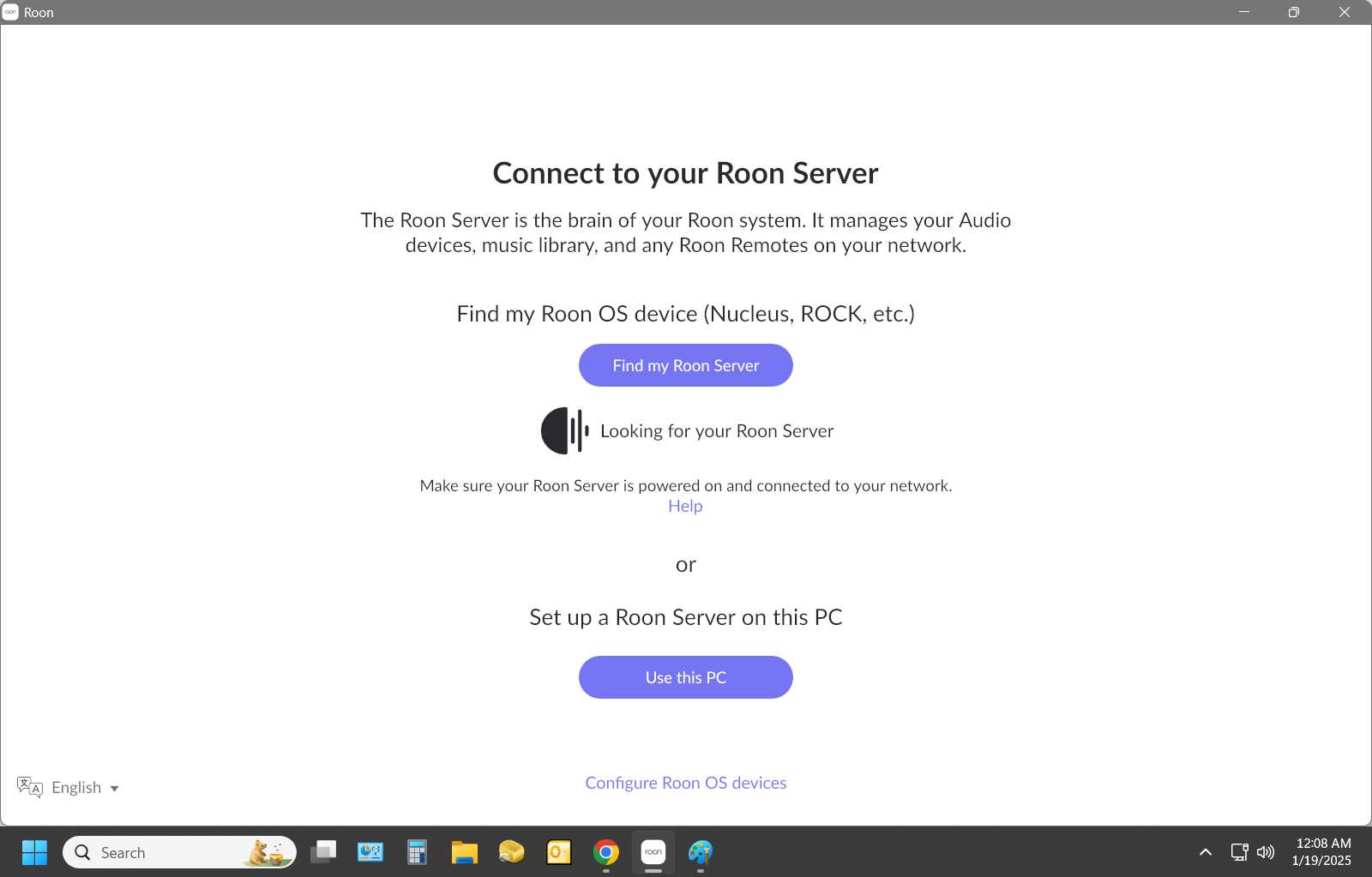This screenshot has height=877, width=1372.
Task: Select the Roon icon in the taskbar
Action: (653, 852)
